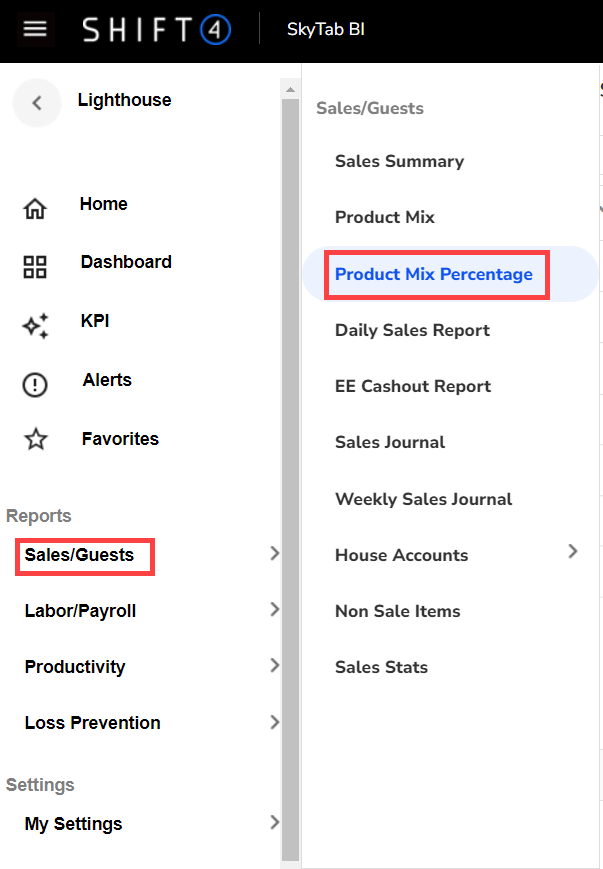Open Weekly Sales Journal
The height and width of the screenshot is (869, 603).
coord(423,499)
